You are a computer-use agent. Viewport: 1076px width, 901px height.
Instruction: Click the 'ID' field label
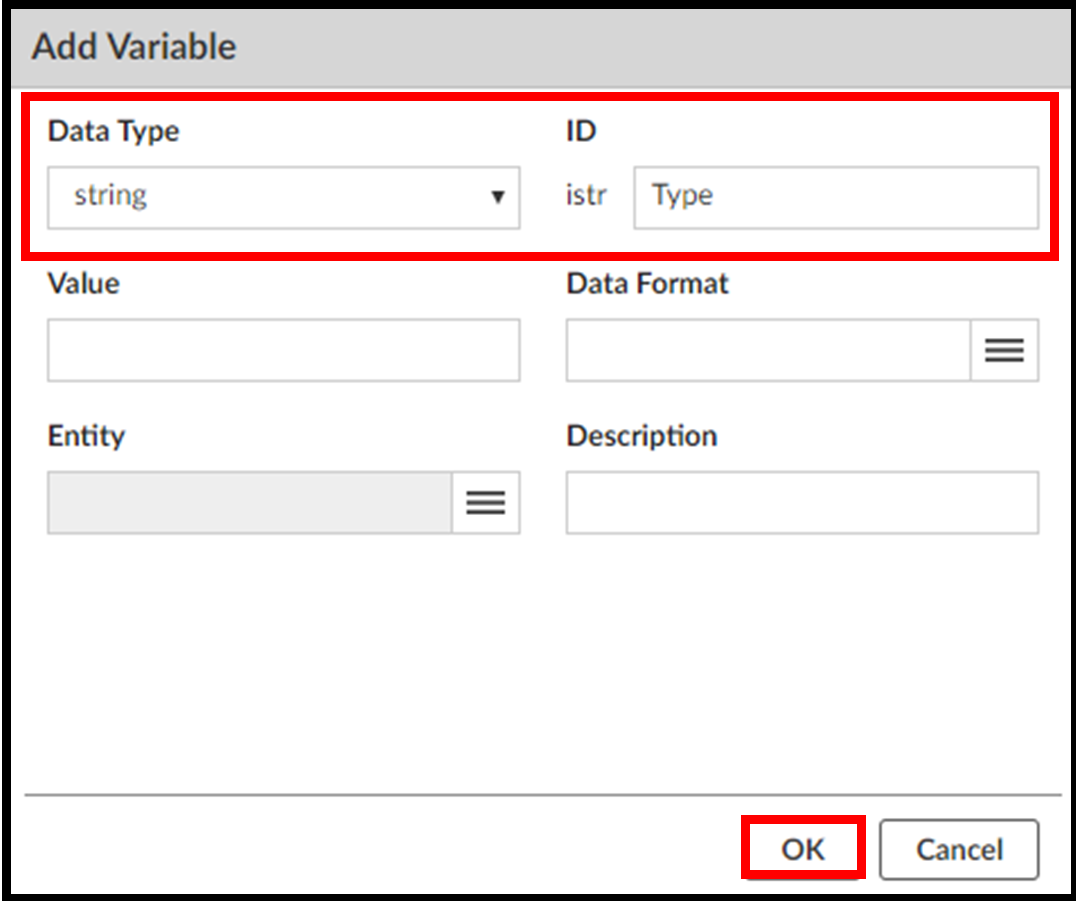tap(581, 131)
